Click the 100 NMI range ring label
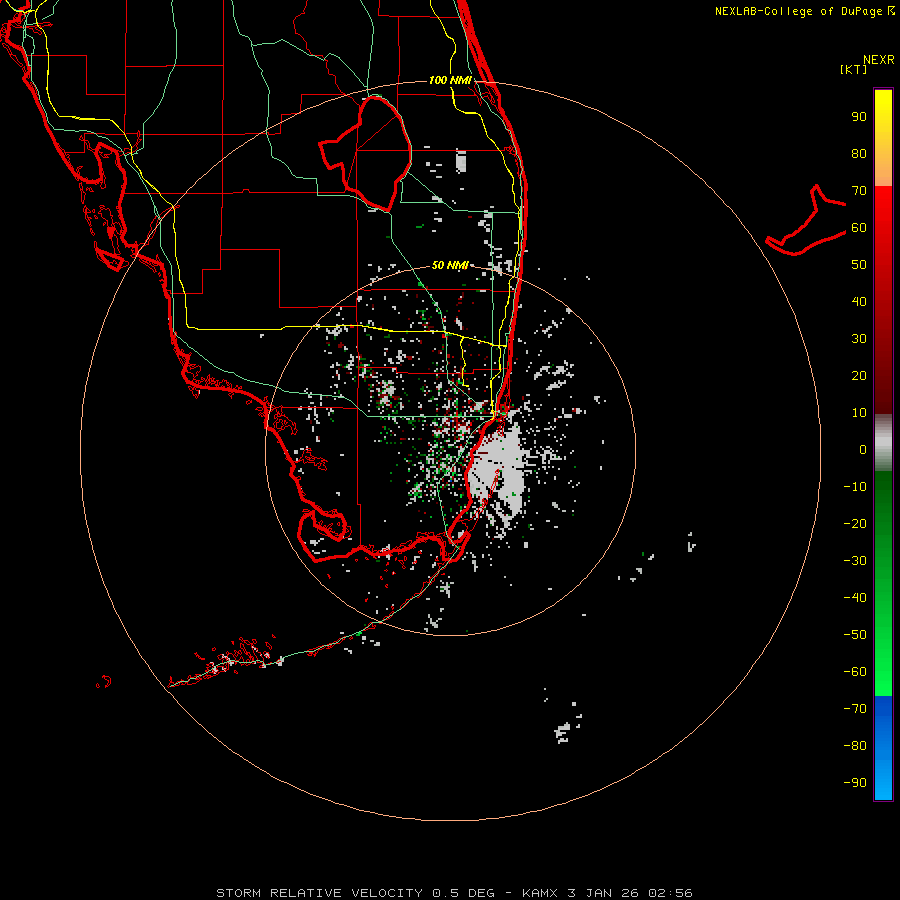Screen dimensions: 900x900 pyautogui.click(x=450, y=80)
